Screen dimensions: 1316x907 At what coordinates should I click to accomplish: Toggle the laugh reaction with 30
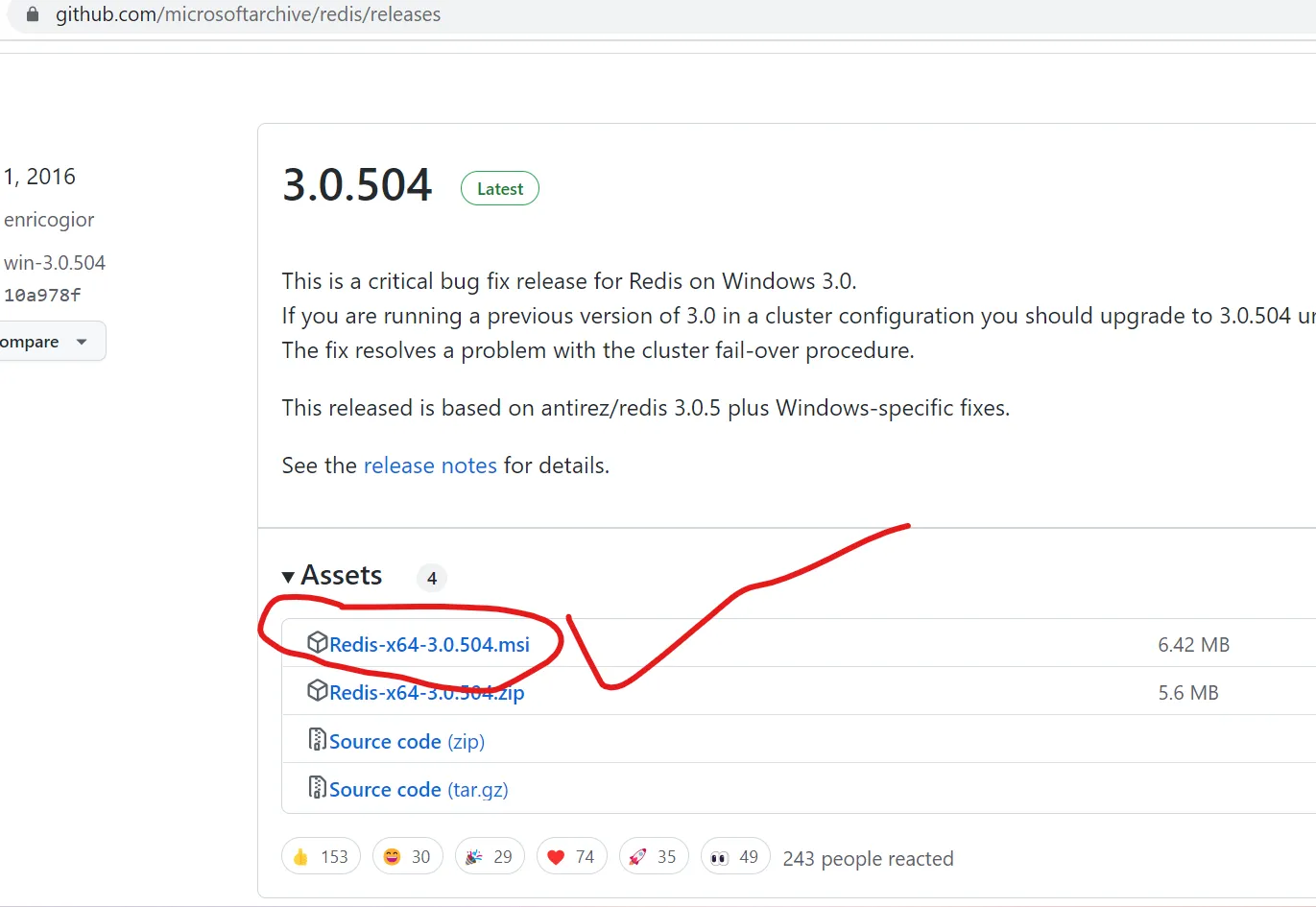click(x=408, y=856)
